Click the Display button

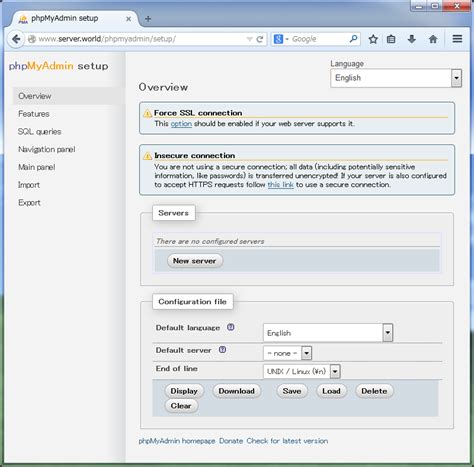pyautogui.click(x=184, y=391)
